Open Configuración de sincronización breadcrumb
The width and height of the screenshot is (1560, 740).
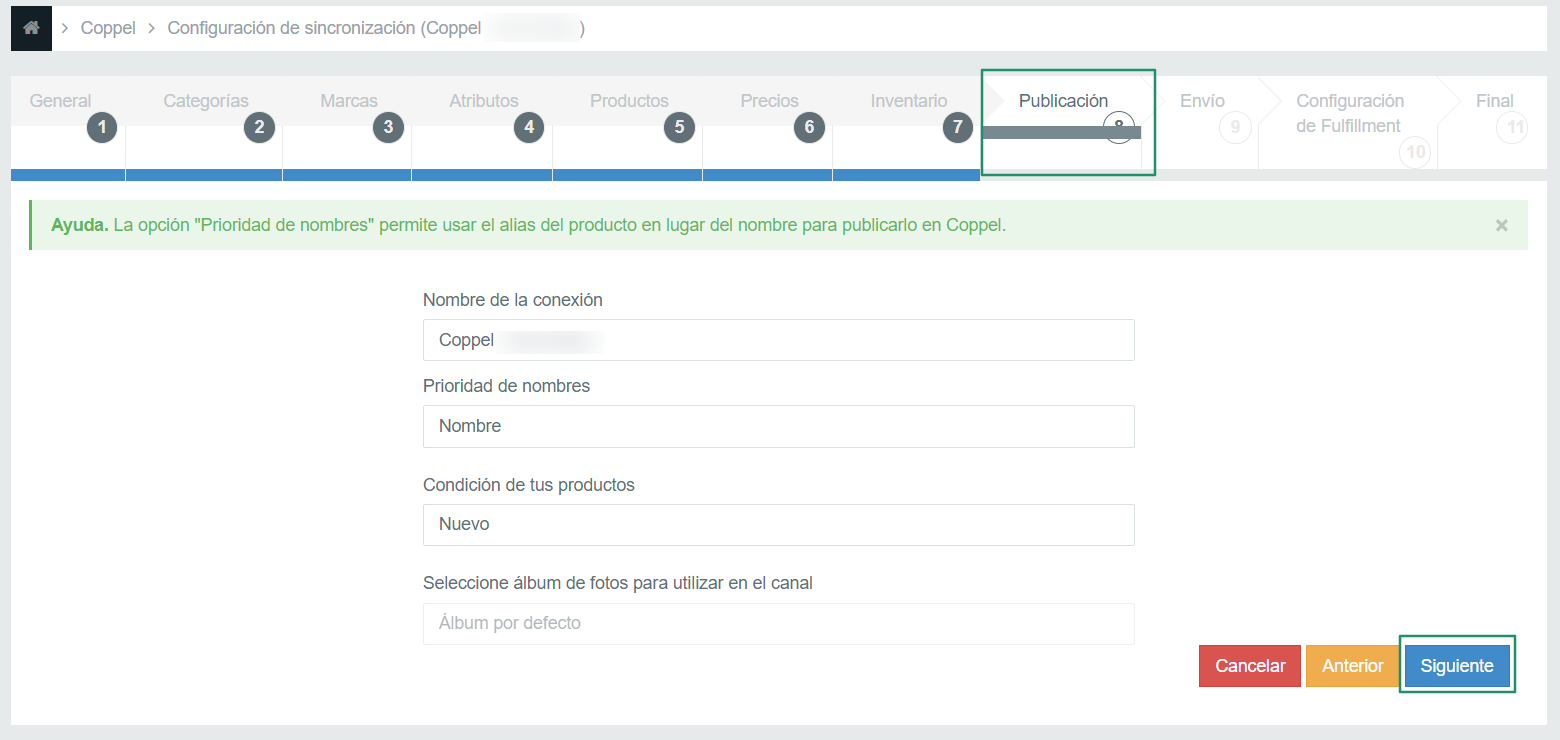(376, 28)
